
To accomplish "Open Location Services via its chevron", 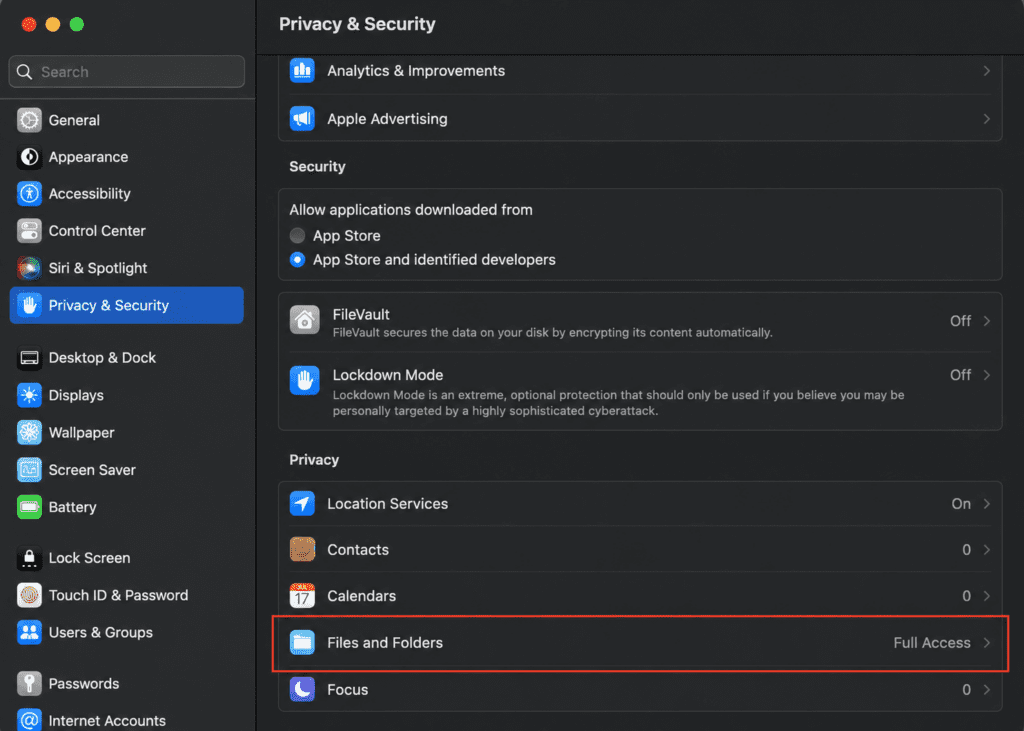I will tap(986, 504).
